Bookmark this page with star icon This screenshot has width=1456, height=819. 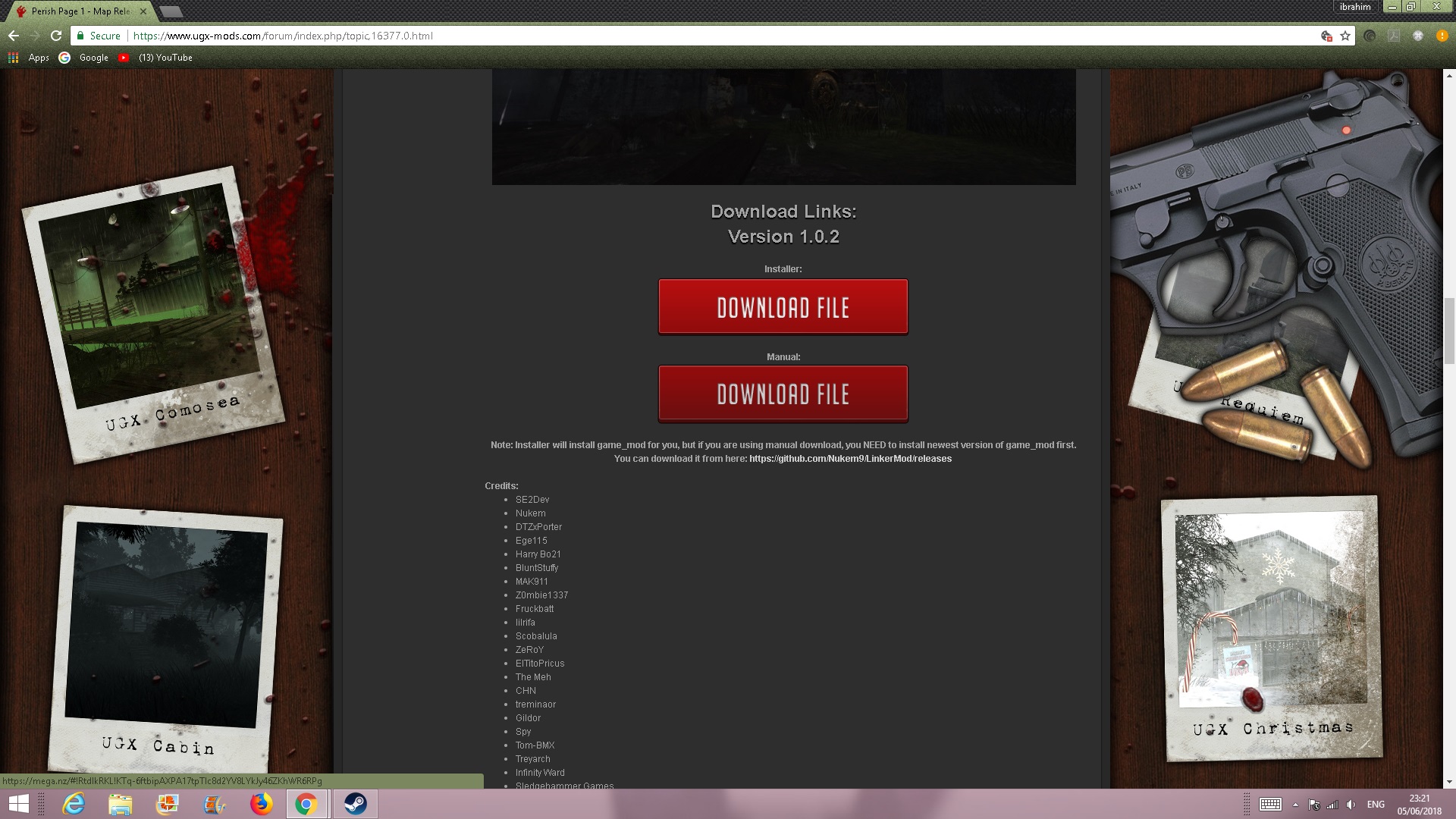coord(1345,36)
